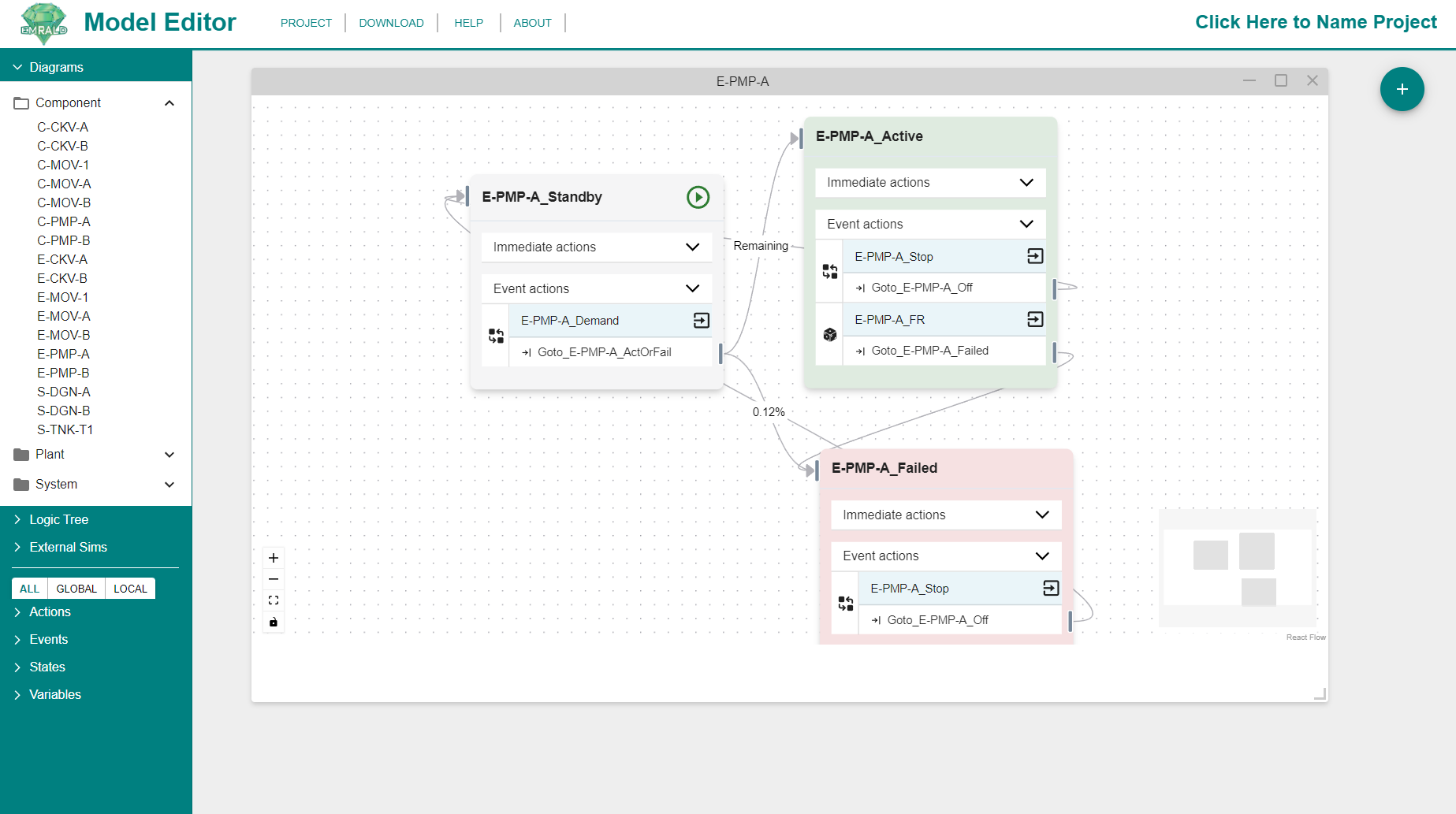The width and height of the screenshot is (1456, 814).
Task: Expand the System folder chevron
Action: (169, 485)
